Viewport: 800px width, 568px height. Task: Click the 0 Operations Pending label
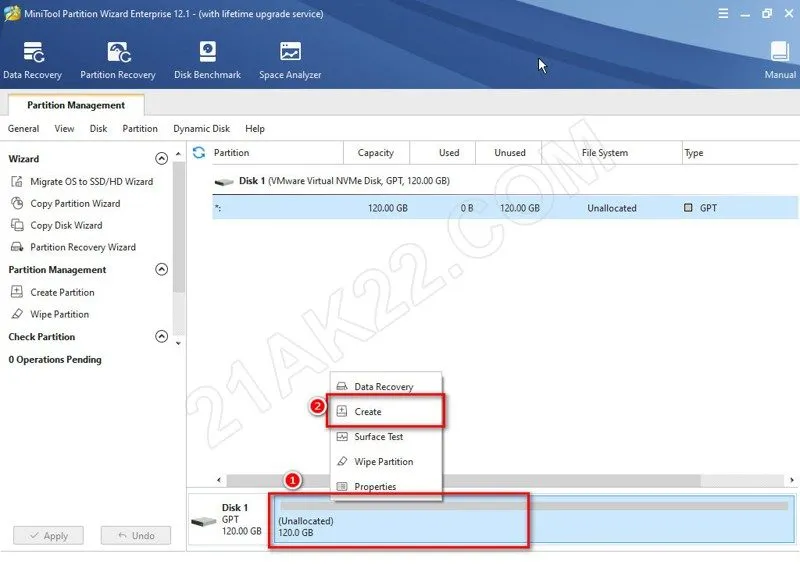pos(55,360)
